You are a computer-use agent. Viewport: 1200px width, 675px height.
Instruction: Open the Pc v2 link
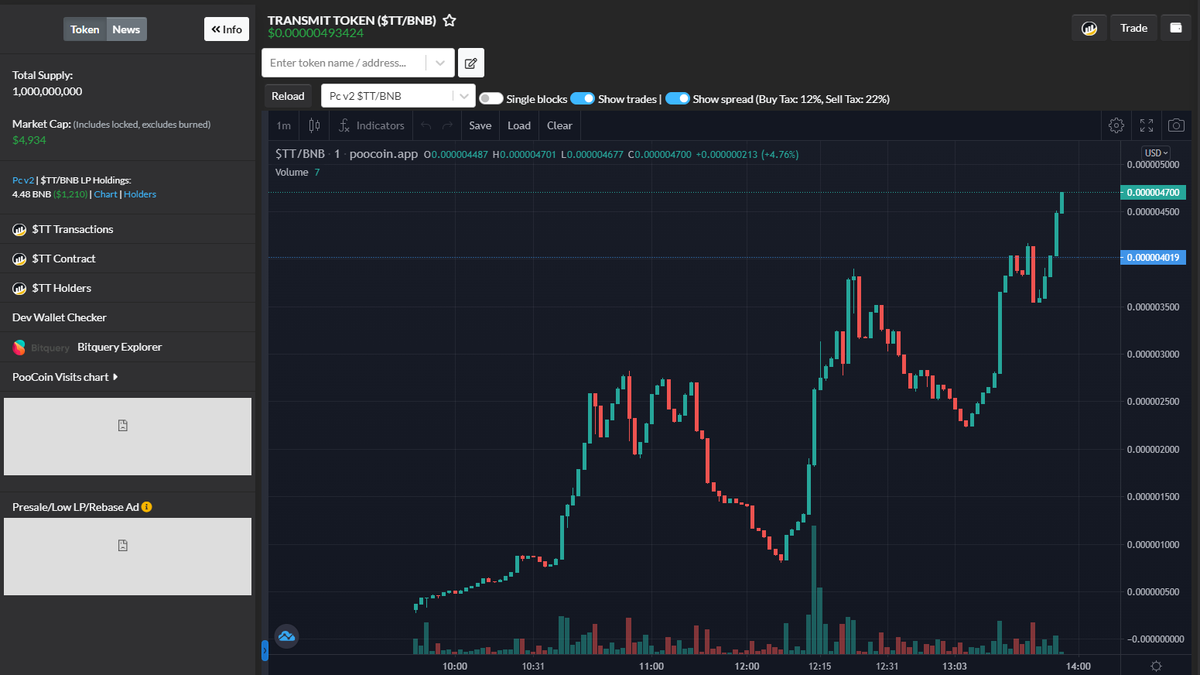tap(23, 180)
